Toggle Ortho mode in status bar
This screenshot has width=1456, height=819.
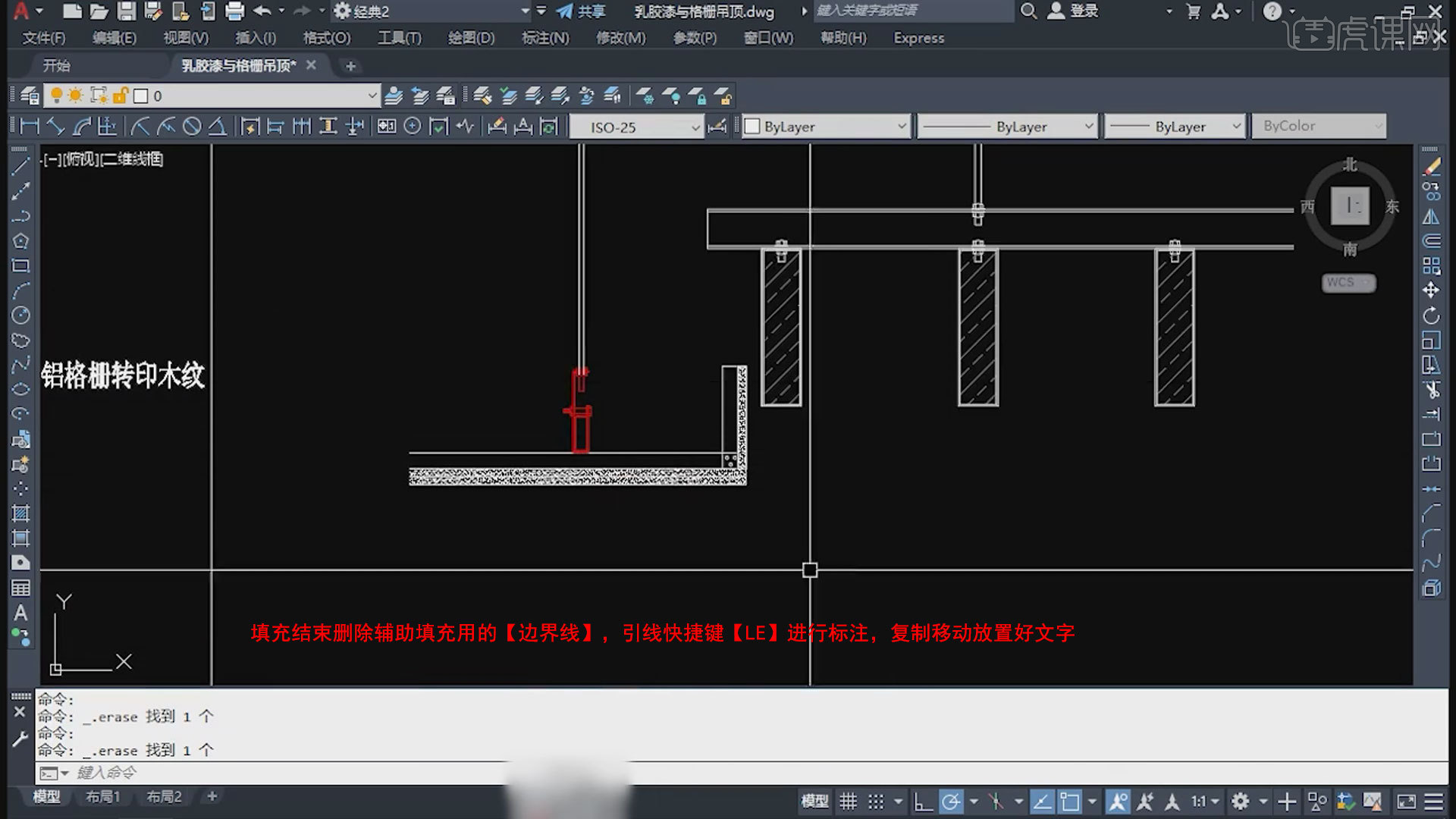click(923, 802)
